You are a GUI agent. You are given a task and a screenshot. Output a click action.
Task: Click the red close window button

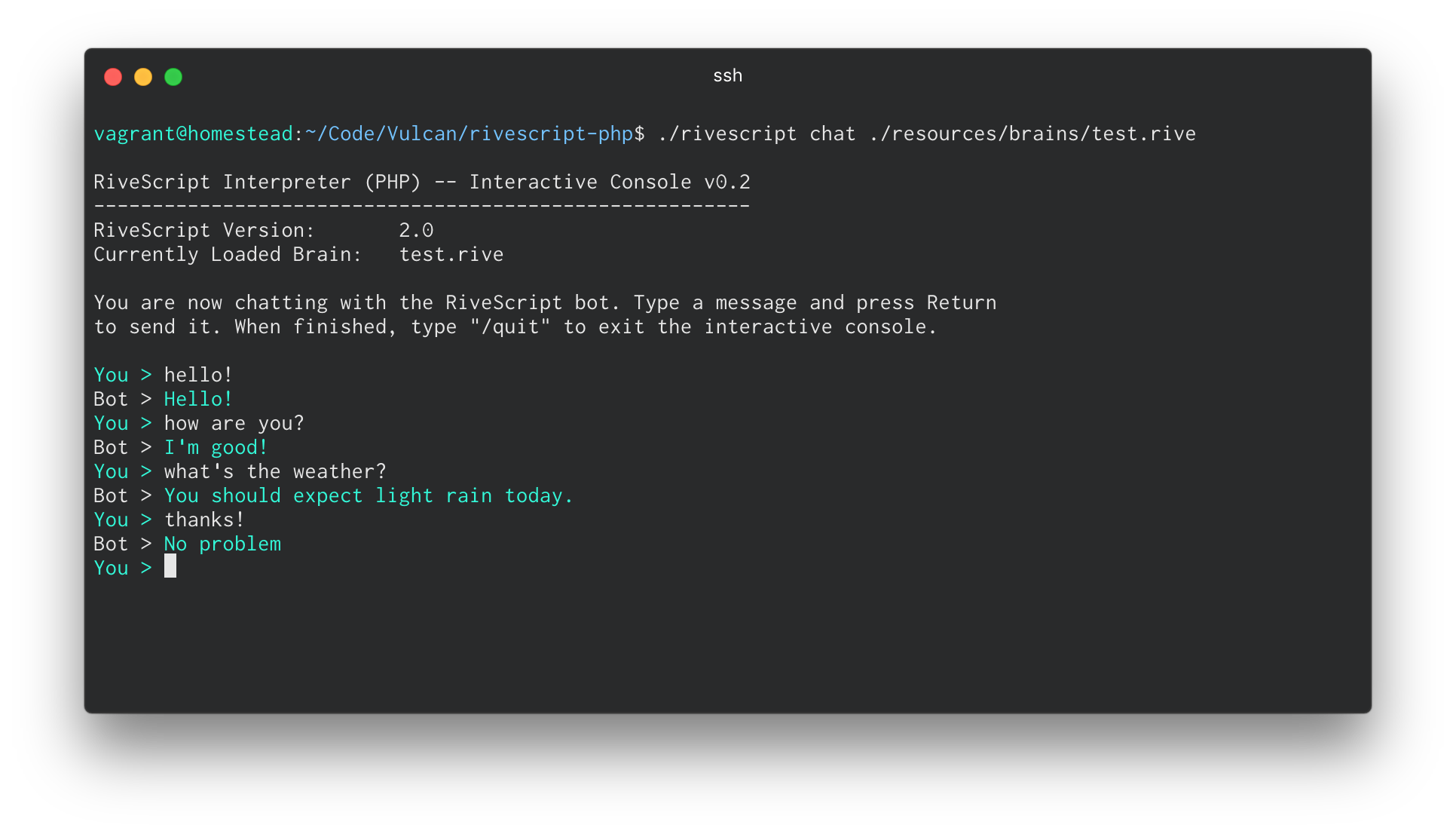113,77
